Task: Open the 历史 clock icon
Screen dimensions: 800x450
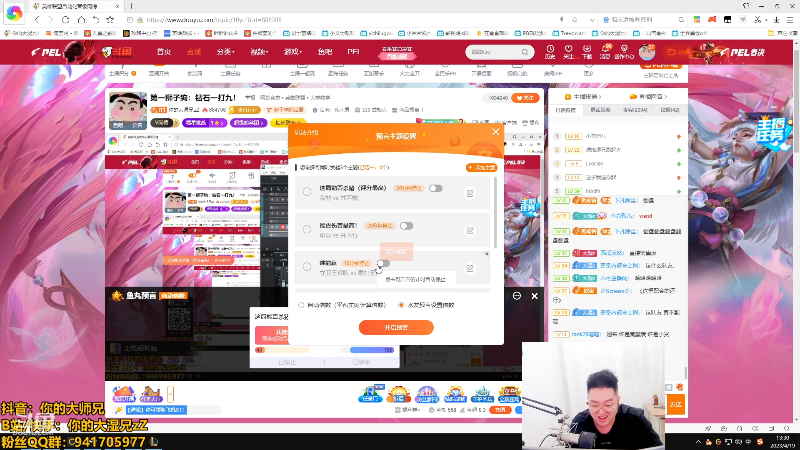Action: pos(550,52)
